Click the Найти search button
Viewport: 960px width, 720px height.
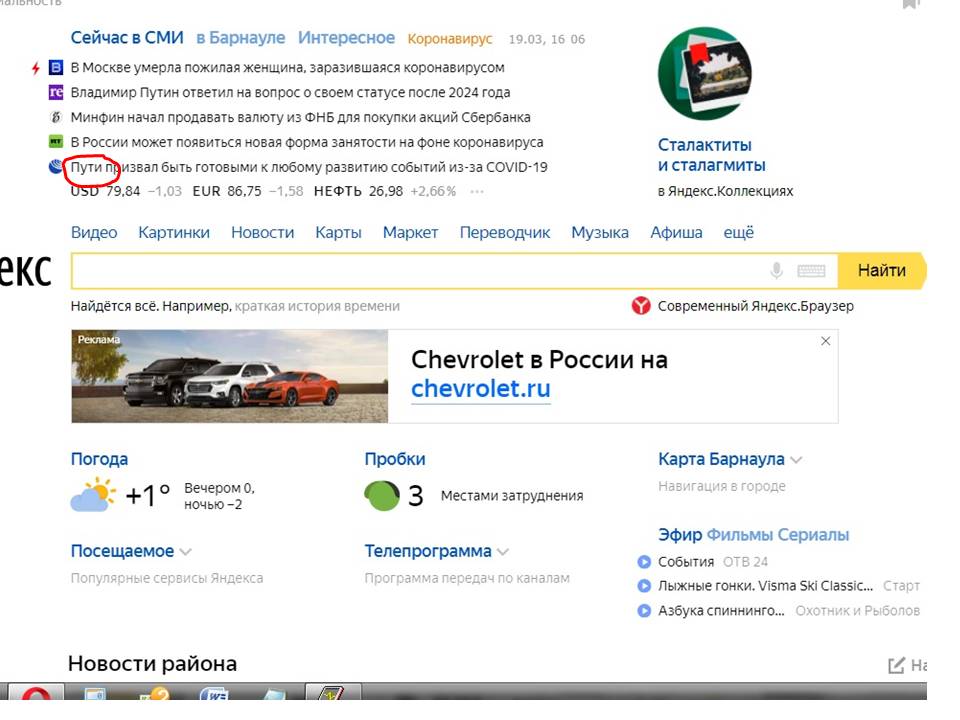click(882, 270)
